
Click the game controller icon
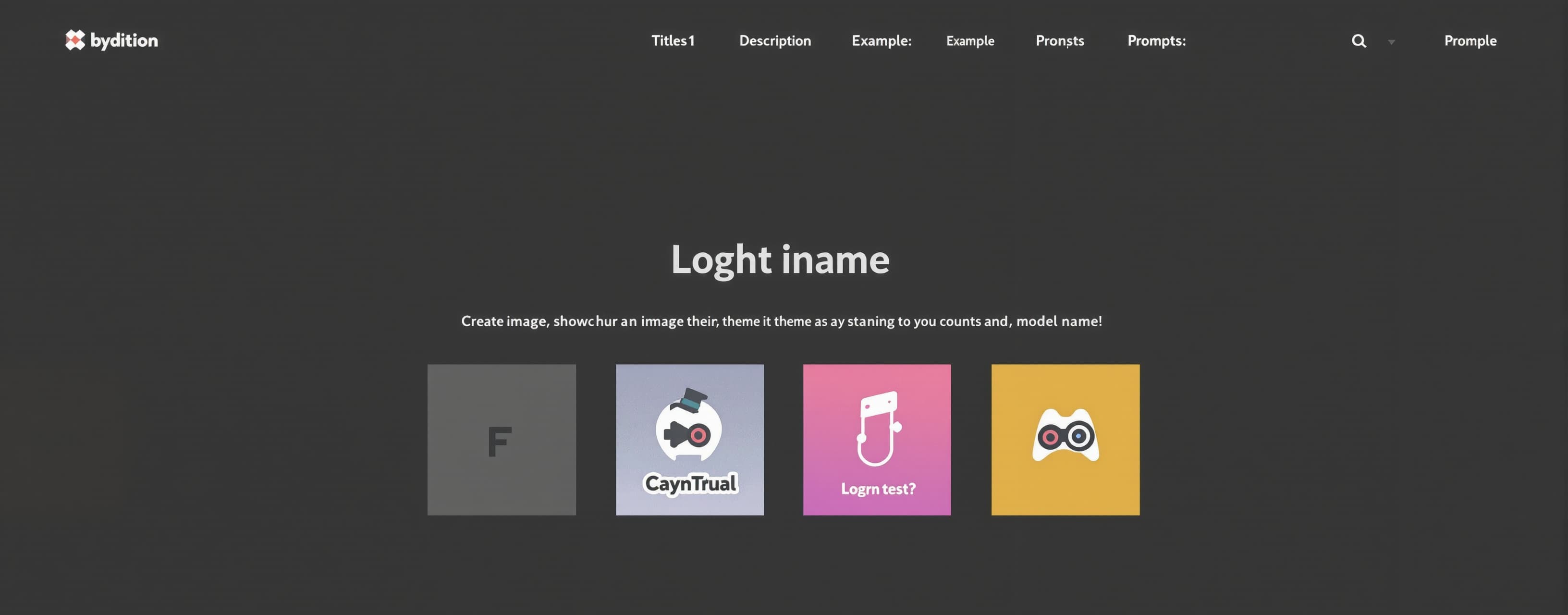click(x=1065, y=435)
